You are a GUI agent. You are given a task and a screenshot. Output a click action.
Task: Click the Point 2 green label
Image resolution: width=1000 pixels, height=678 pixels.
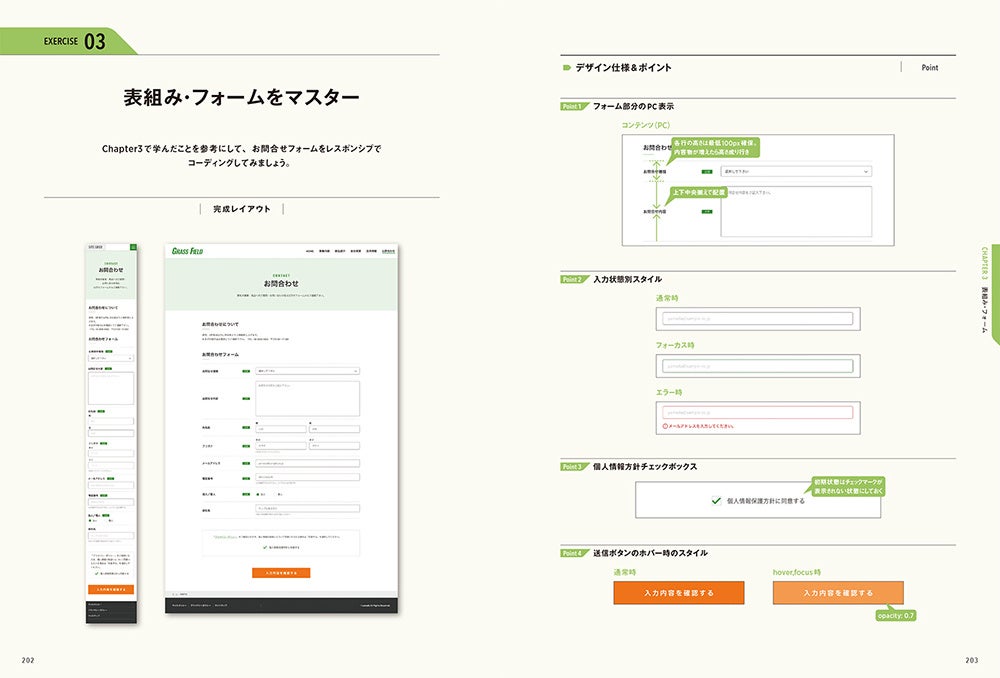click(573, 279)
